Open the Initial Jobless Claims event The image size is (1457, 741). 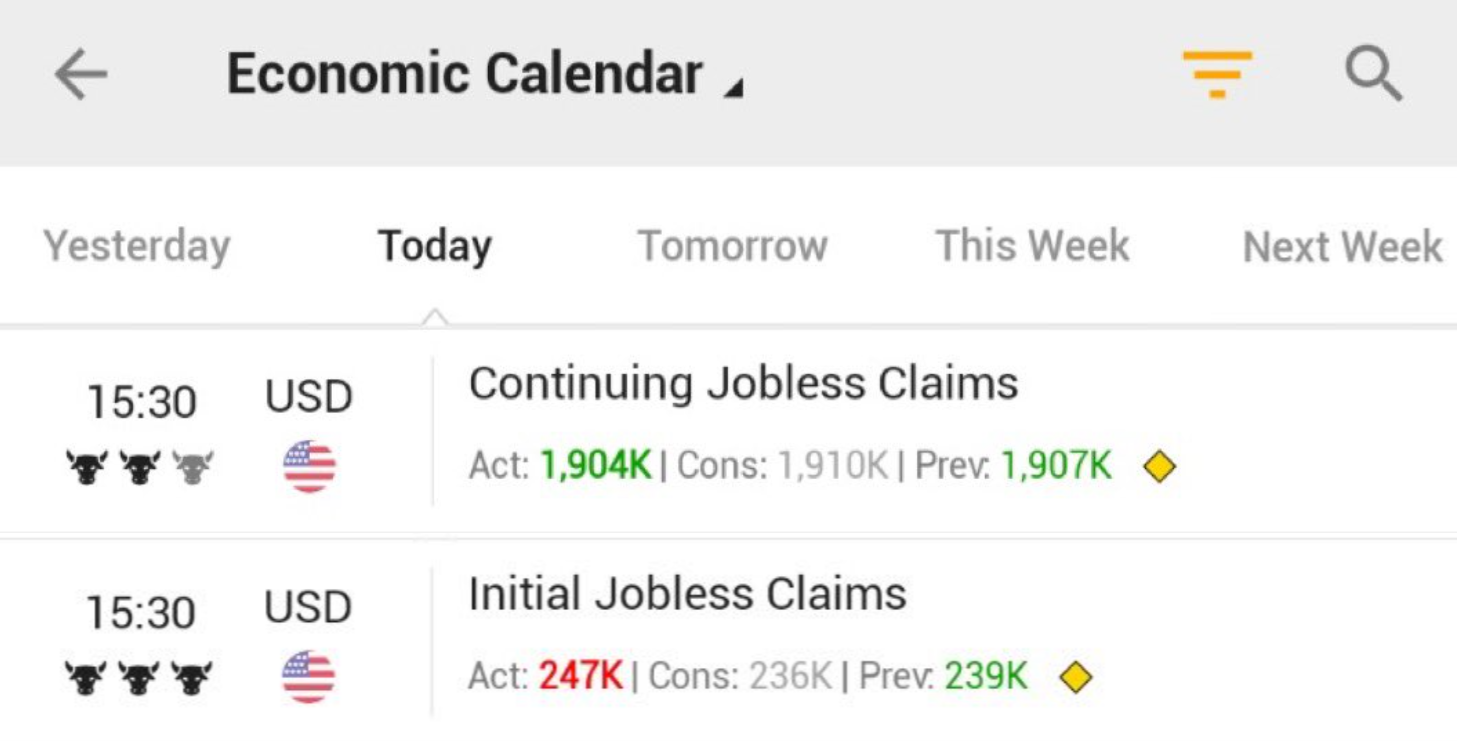tap(687, 595)
